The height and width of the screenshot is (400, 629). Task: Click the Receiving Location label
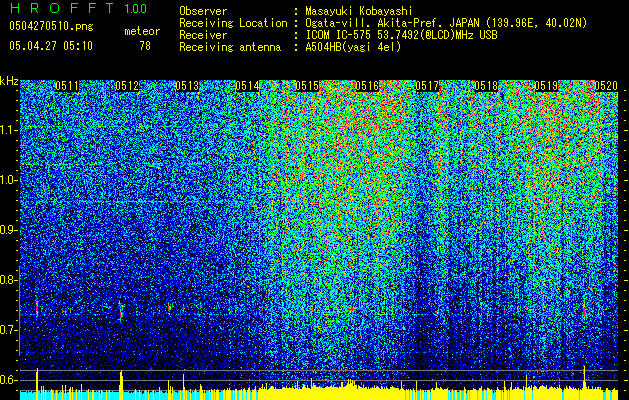(233, 23)
